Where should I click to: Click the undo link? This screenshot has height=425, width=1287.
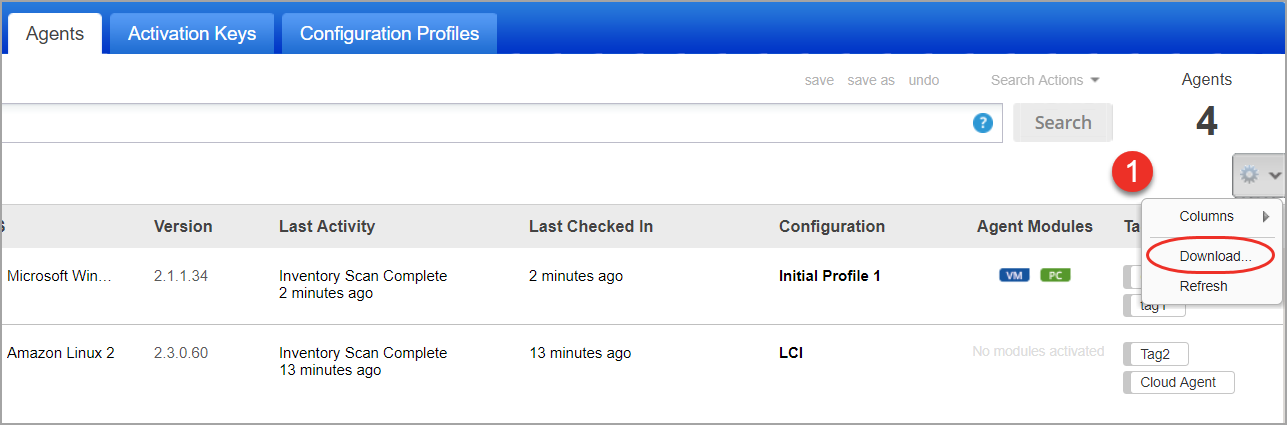click(x=924, y=80)
